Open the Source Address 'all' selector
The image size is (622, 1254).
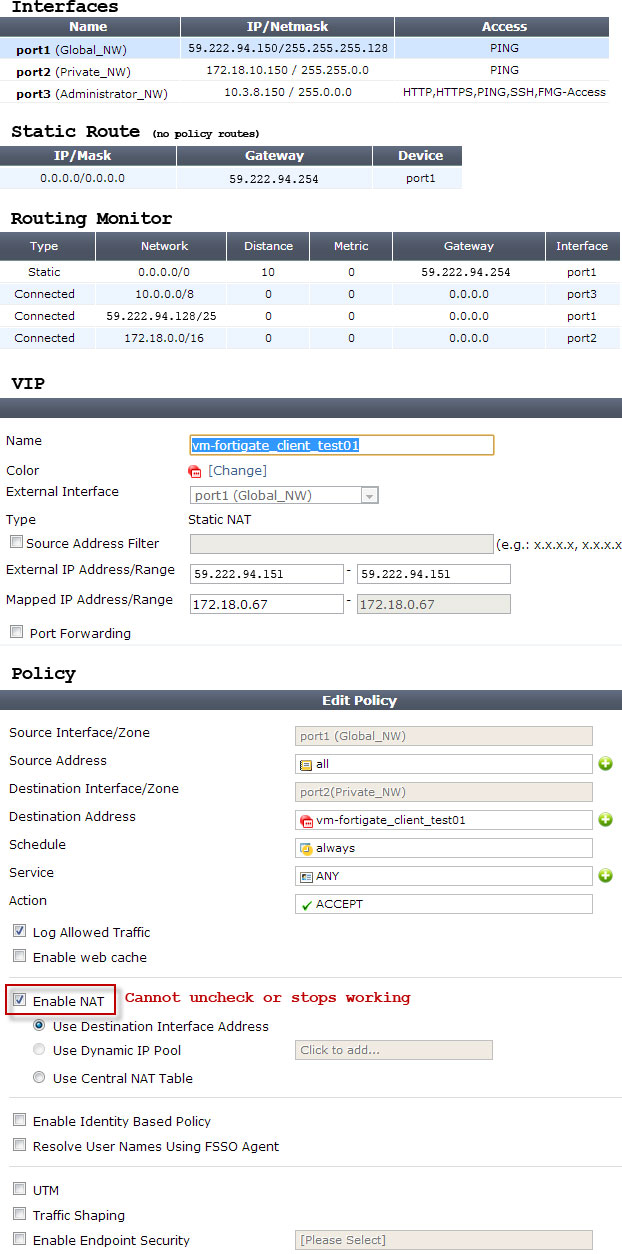[444, 764]
